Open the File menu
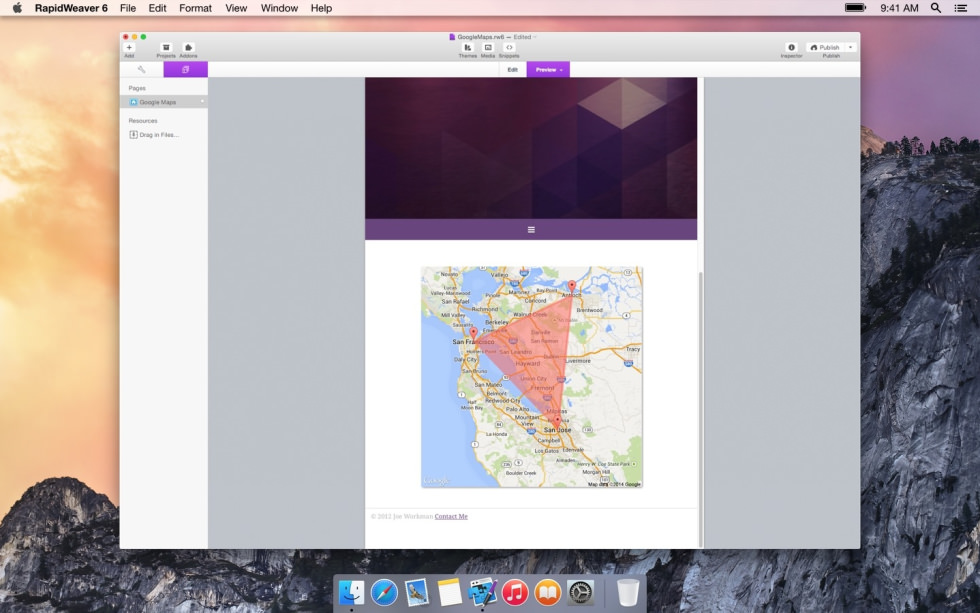980x613 pixels. [x=128, y=8]
